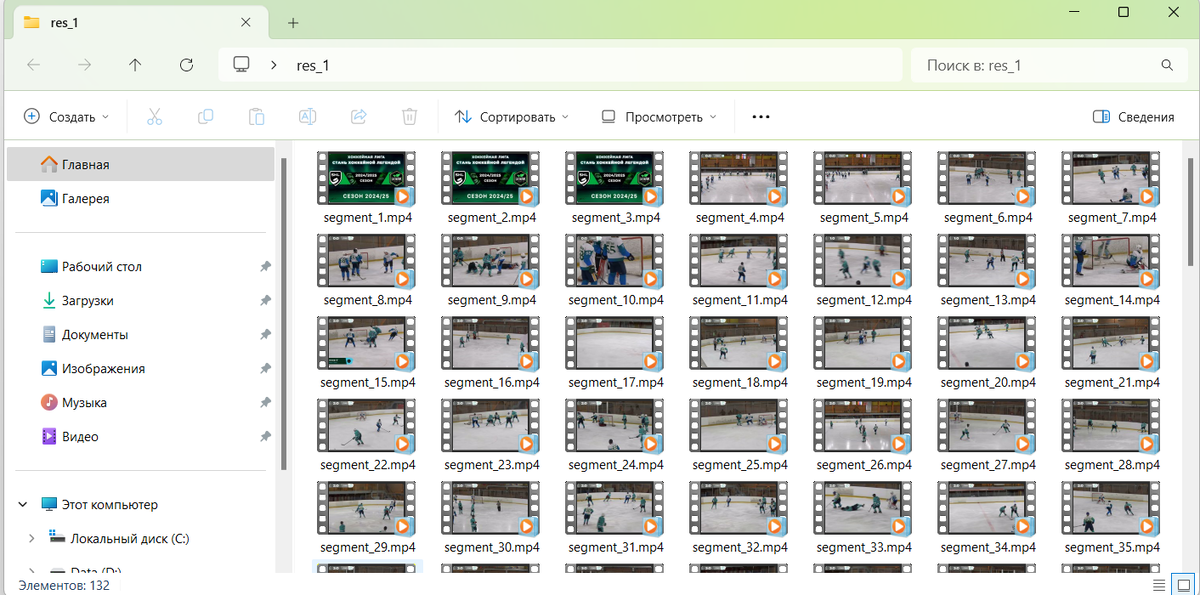Screen dimensions: 1200x595
Task: Open the three-dots more options menu
Action: (761, 117)
